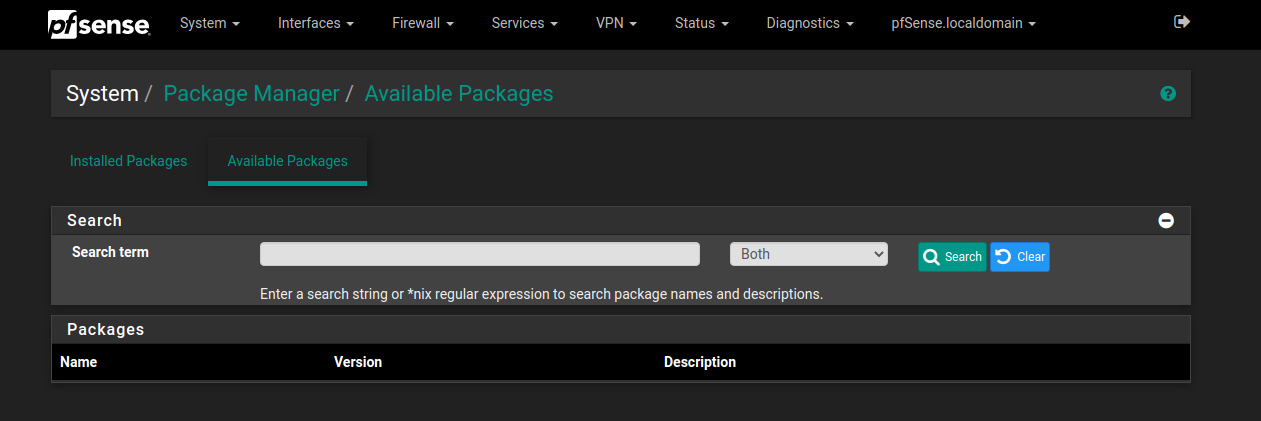Image resolution: width=1261 pixels, height=421 pixels.
Task: Open the Both search scope dropdown
Action: pyautogui.click(x=809, y=254)
